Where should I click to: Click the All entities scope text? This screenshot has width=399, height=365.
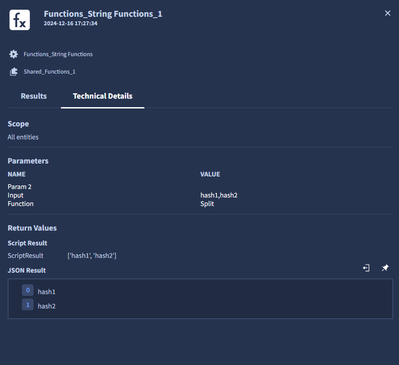23,137
